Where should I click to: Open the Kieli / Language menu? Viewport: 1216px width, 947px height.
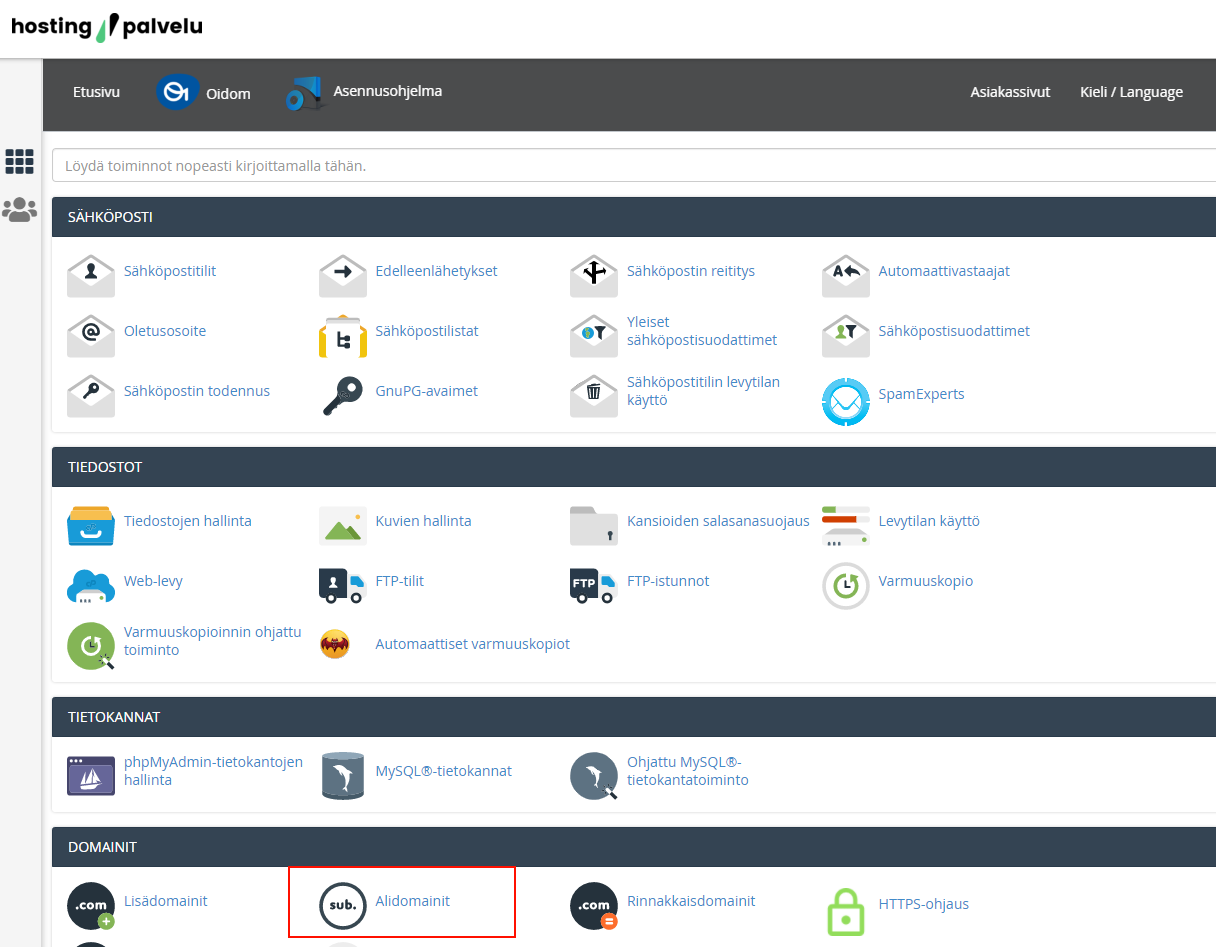(1131, 92)
